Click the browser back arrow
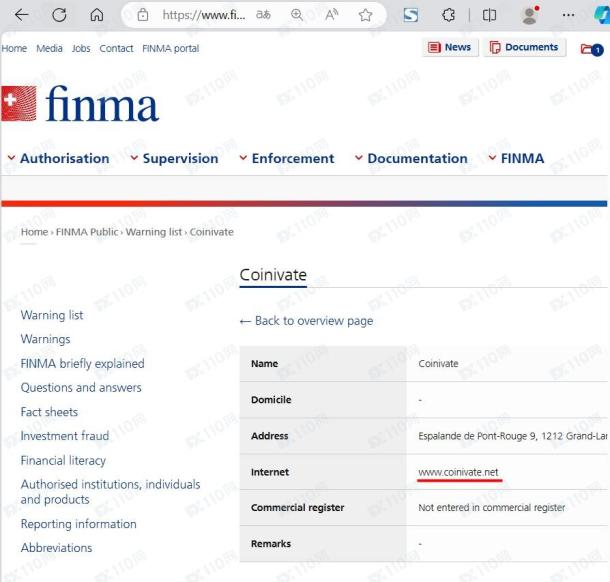This screenshot has width=610, height=582. [x=21, y=15]
